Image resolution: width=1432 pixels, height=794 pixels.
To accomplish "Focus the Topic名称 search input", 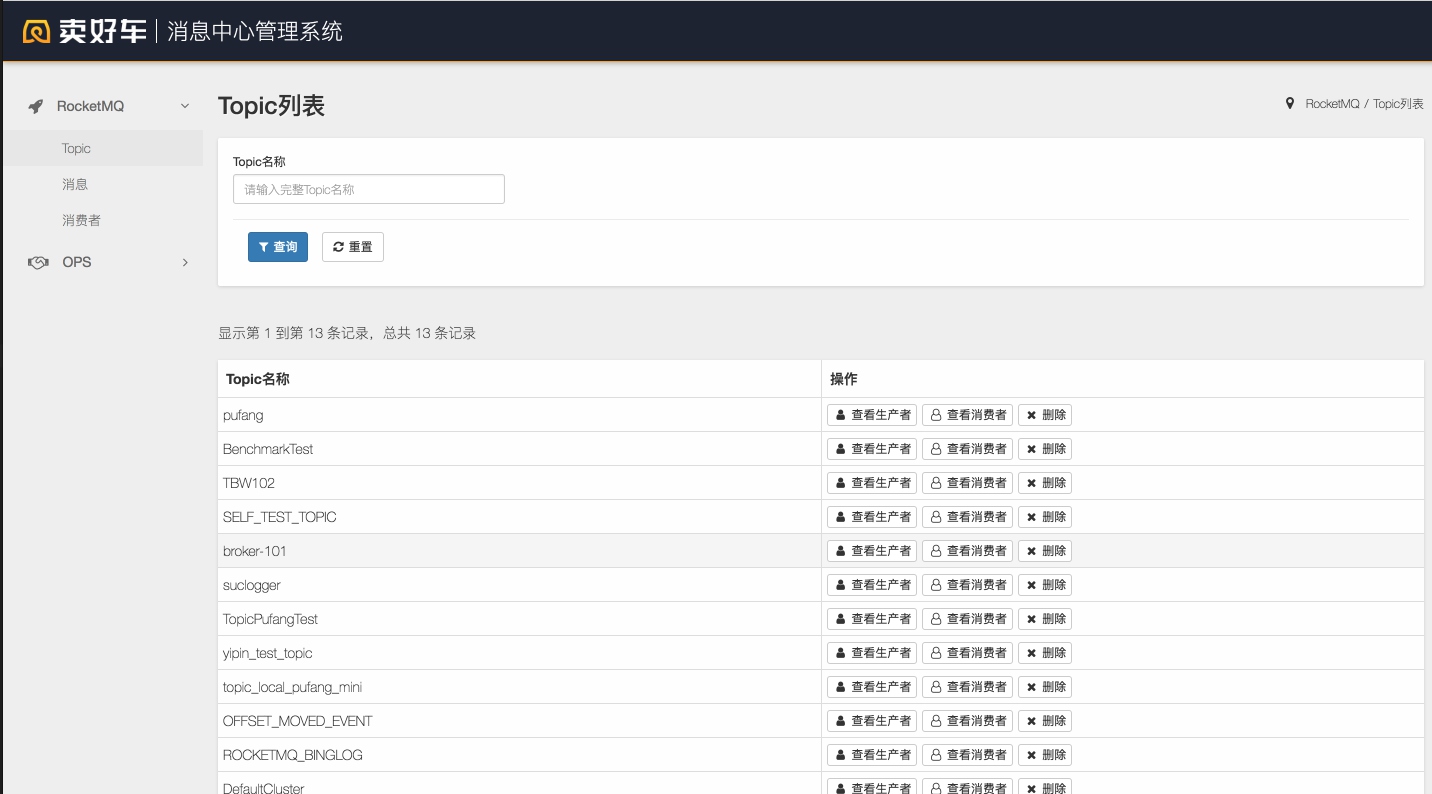I will point(369,189).
